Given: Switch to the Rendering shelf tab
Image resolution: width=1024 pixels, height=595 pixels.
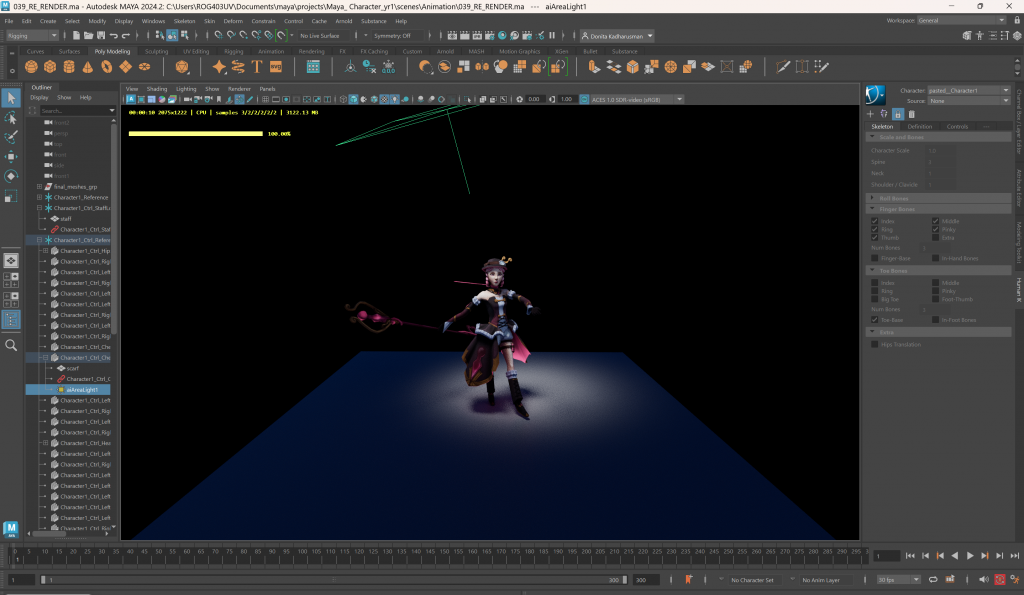Looking at the screenshot, I should (x=312, y=52).
